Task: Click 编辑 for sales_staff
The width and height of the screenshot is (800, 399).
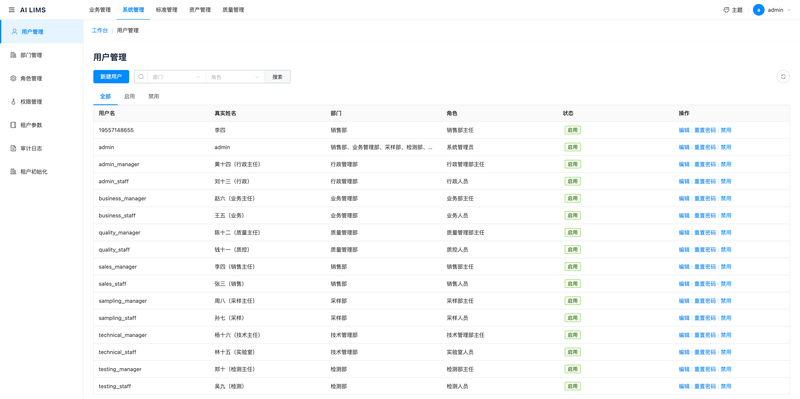Action: 684,284
